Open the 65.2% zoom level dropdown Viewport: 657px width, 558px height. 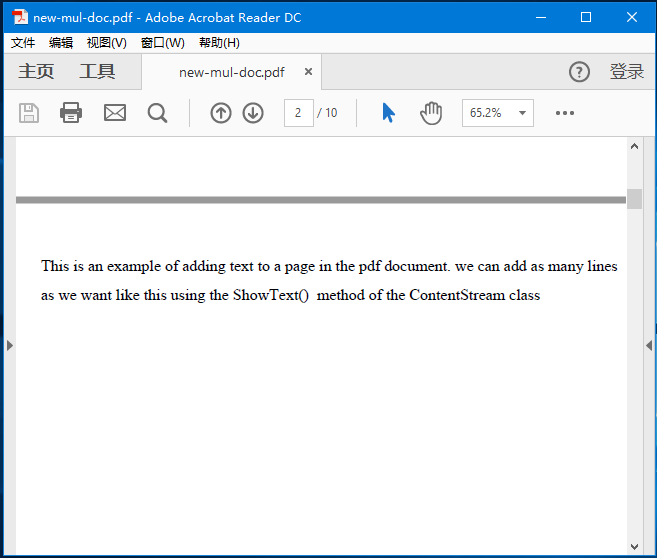coord(498,113)
